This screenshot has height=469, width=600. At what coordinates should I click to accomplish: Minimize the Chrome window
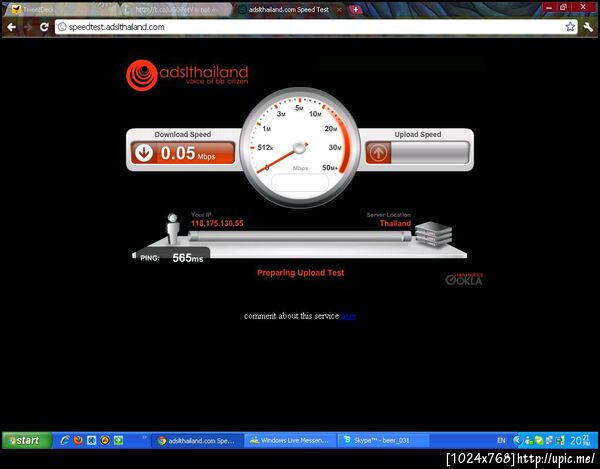pyautogui.click(x=549, y=7)
